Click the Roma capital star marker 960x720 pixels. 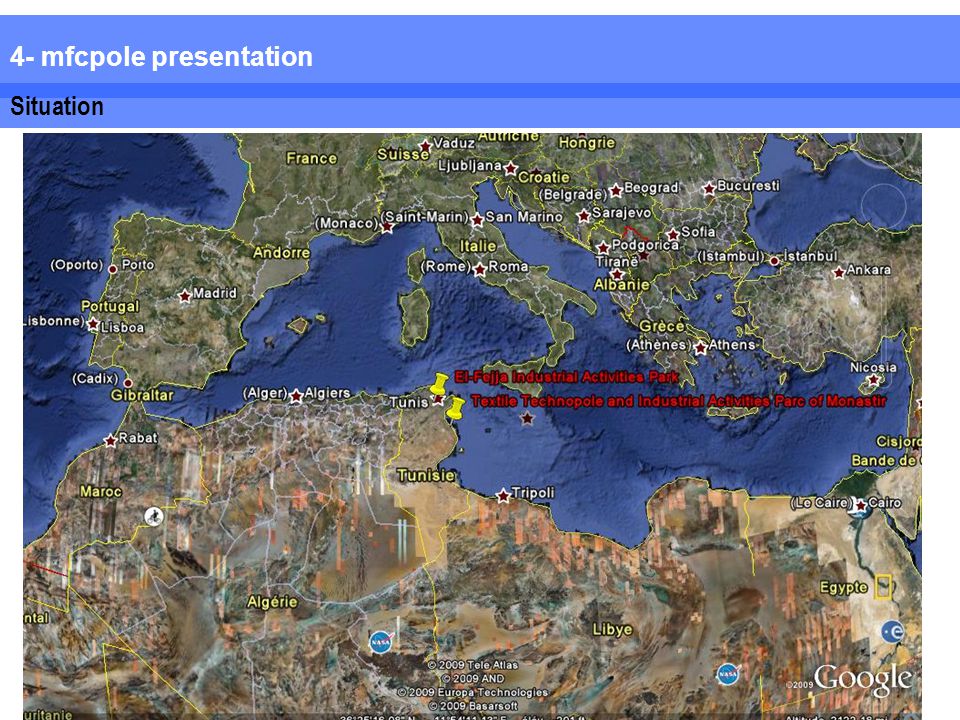[x=480, y=269]
